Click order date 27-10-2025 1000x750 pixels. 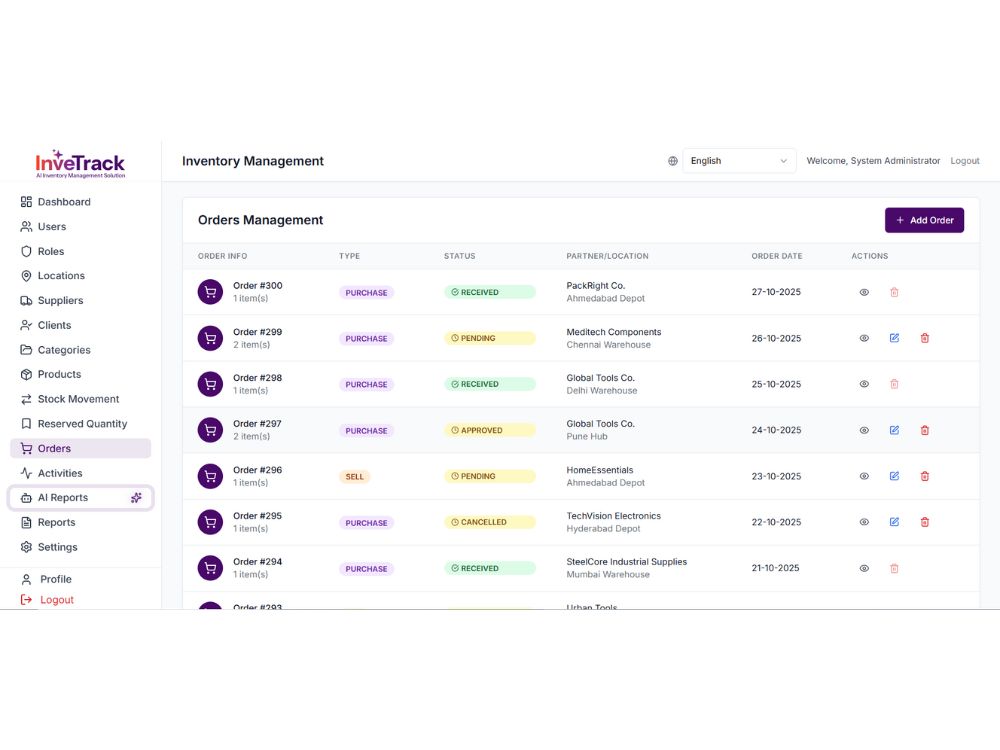776,292
